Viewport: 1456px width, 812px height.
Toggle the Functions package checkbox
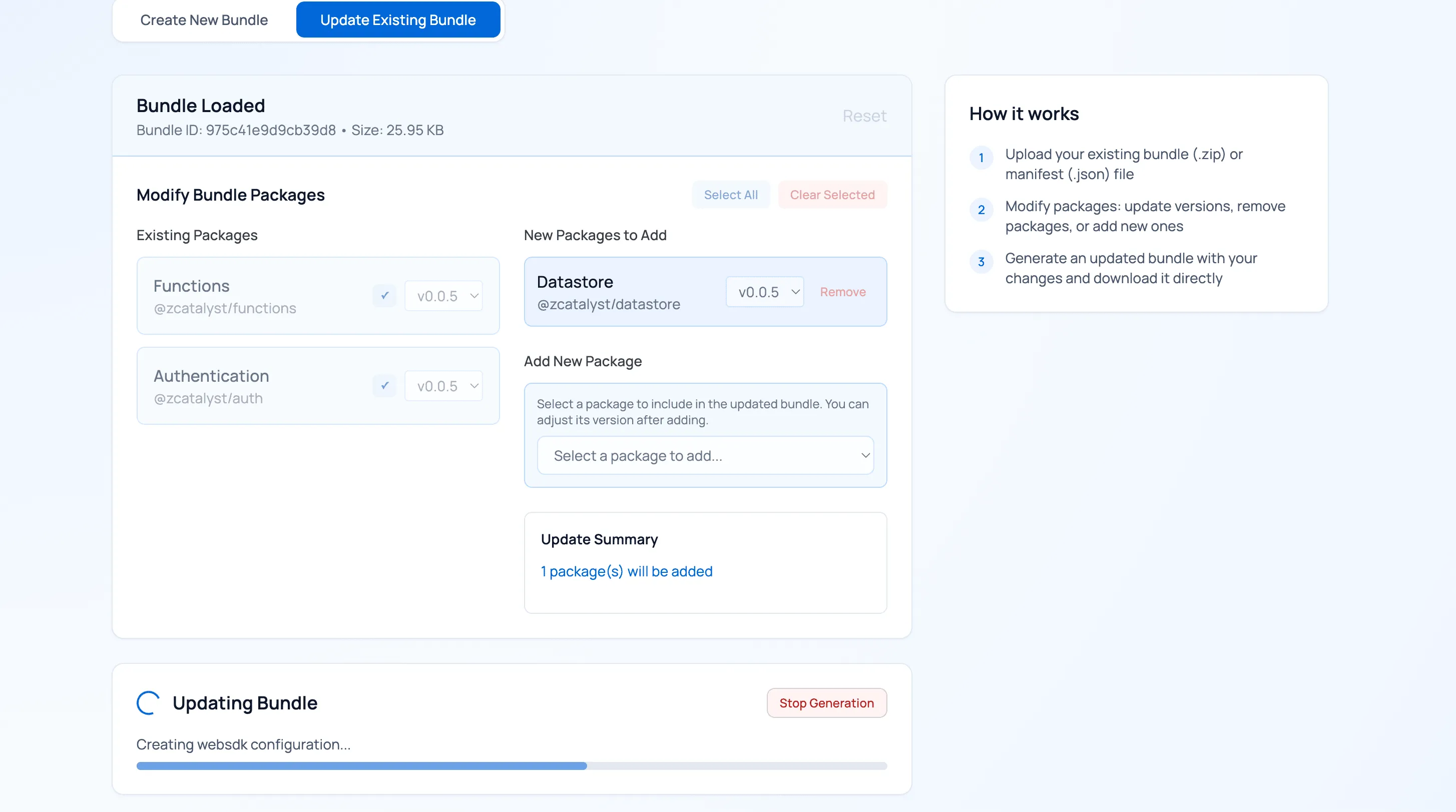[x=384, y=296]
